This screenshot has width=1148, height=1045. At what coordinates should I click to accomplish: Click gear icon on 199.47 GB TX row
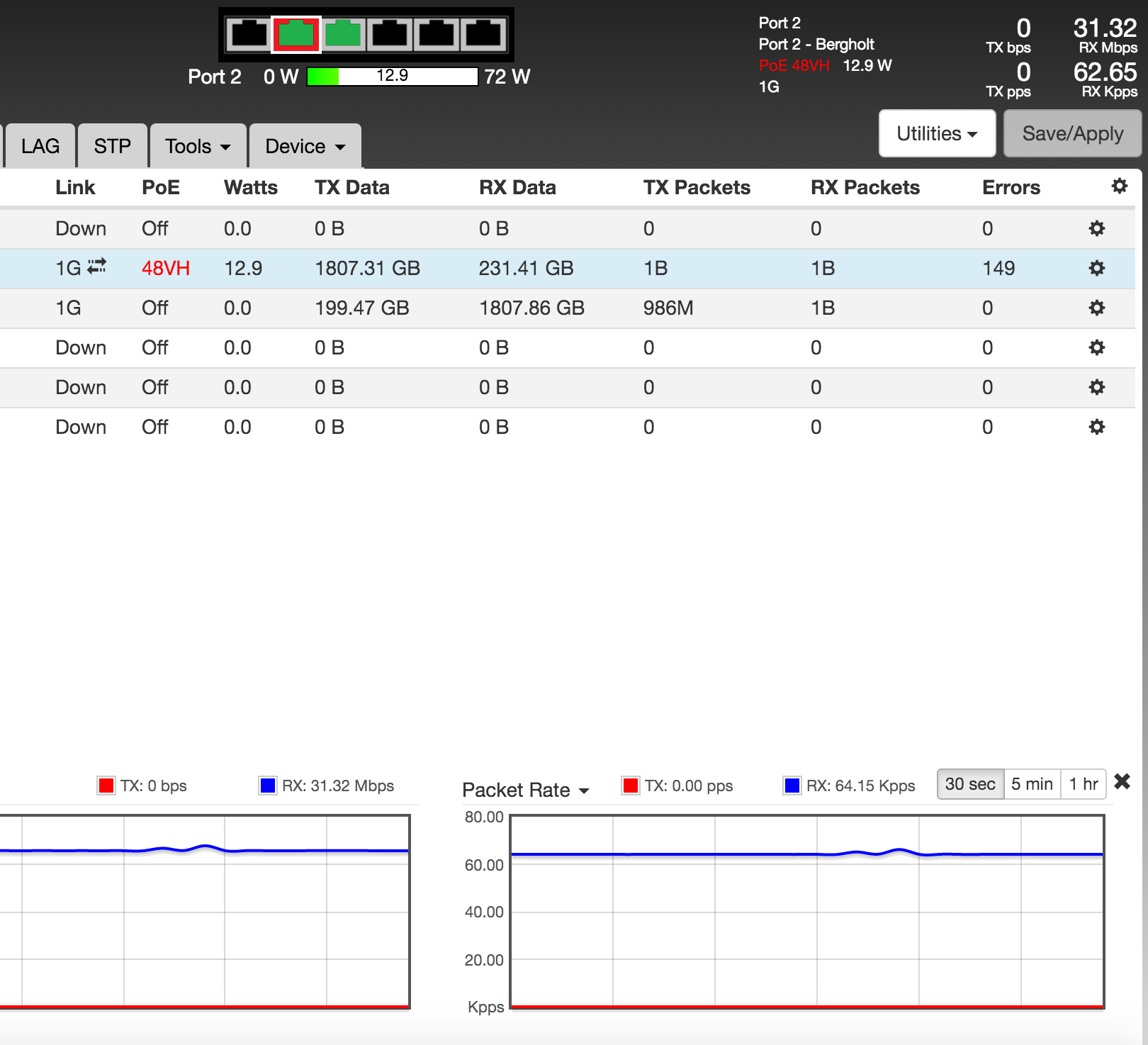pyautogui.click(x=1096, y=308)
